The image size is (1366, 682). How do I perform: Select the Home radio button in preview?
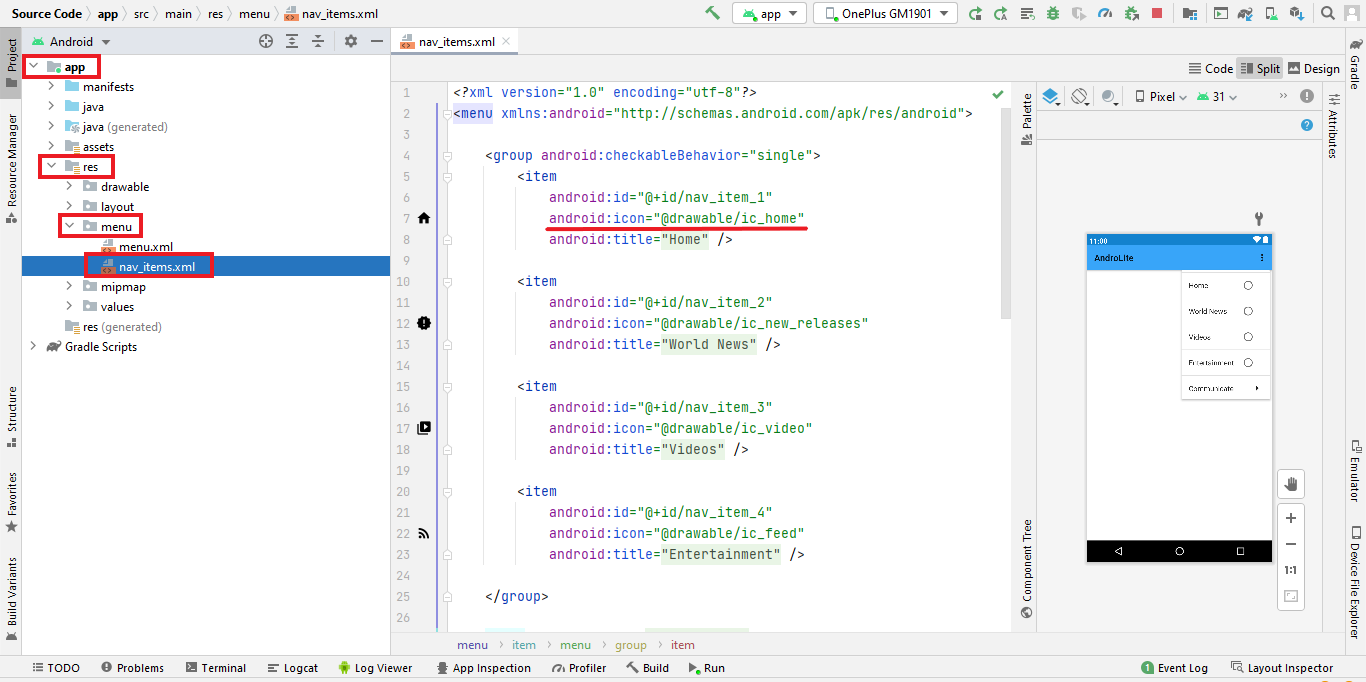pos(1248,285)
